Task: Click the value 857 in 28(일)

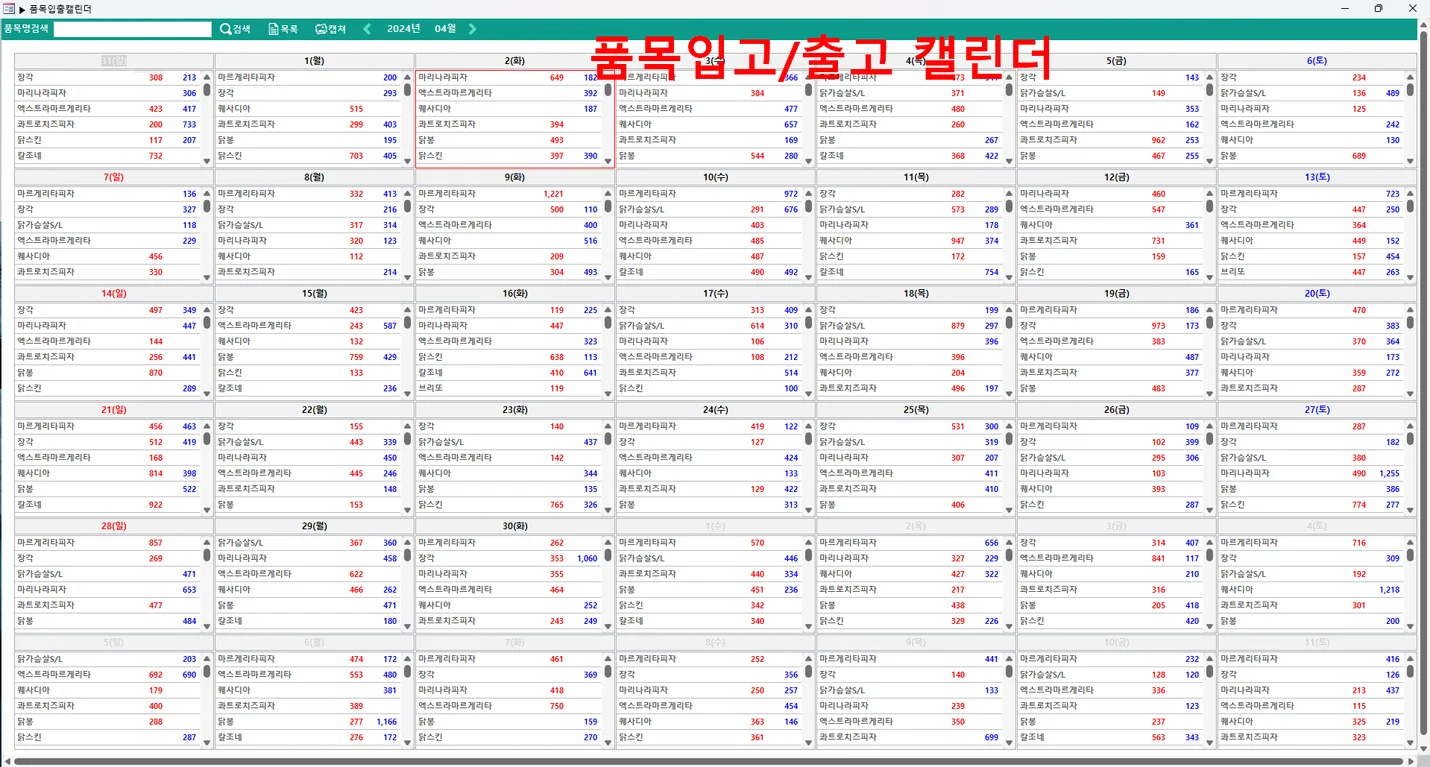Action: (x=155, y=543)
